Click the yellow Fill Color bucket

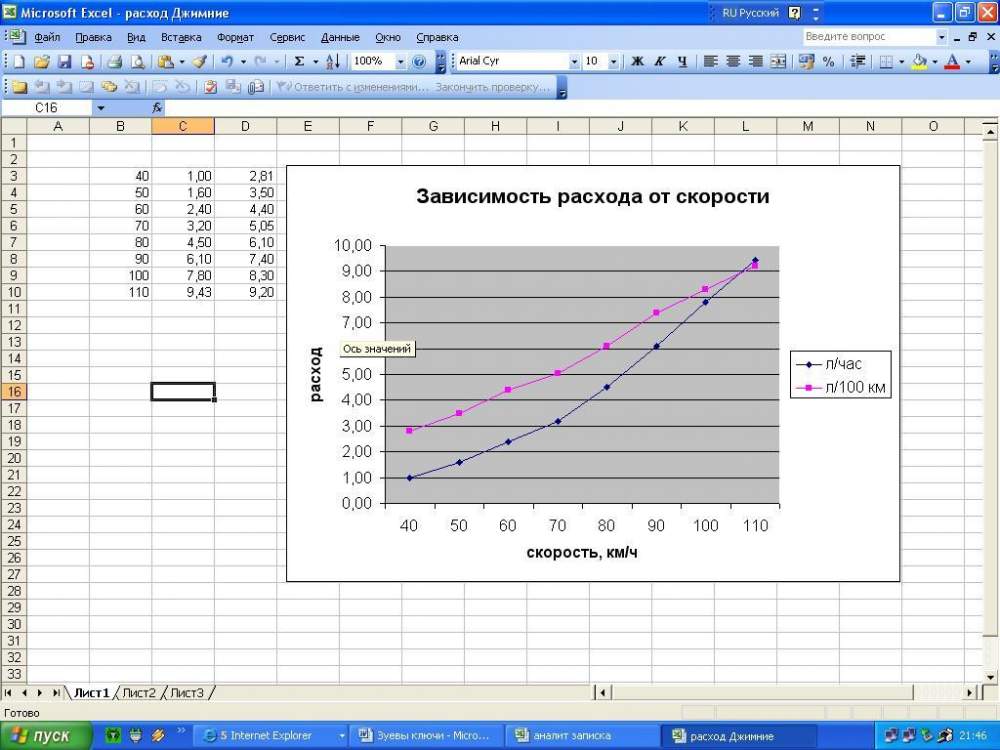[920, 61]
